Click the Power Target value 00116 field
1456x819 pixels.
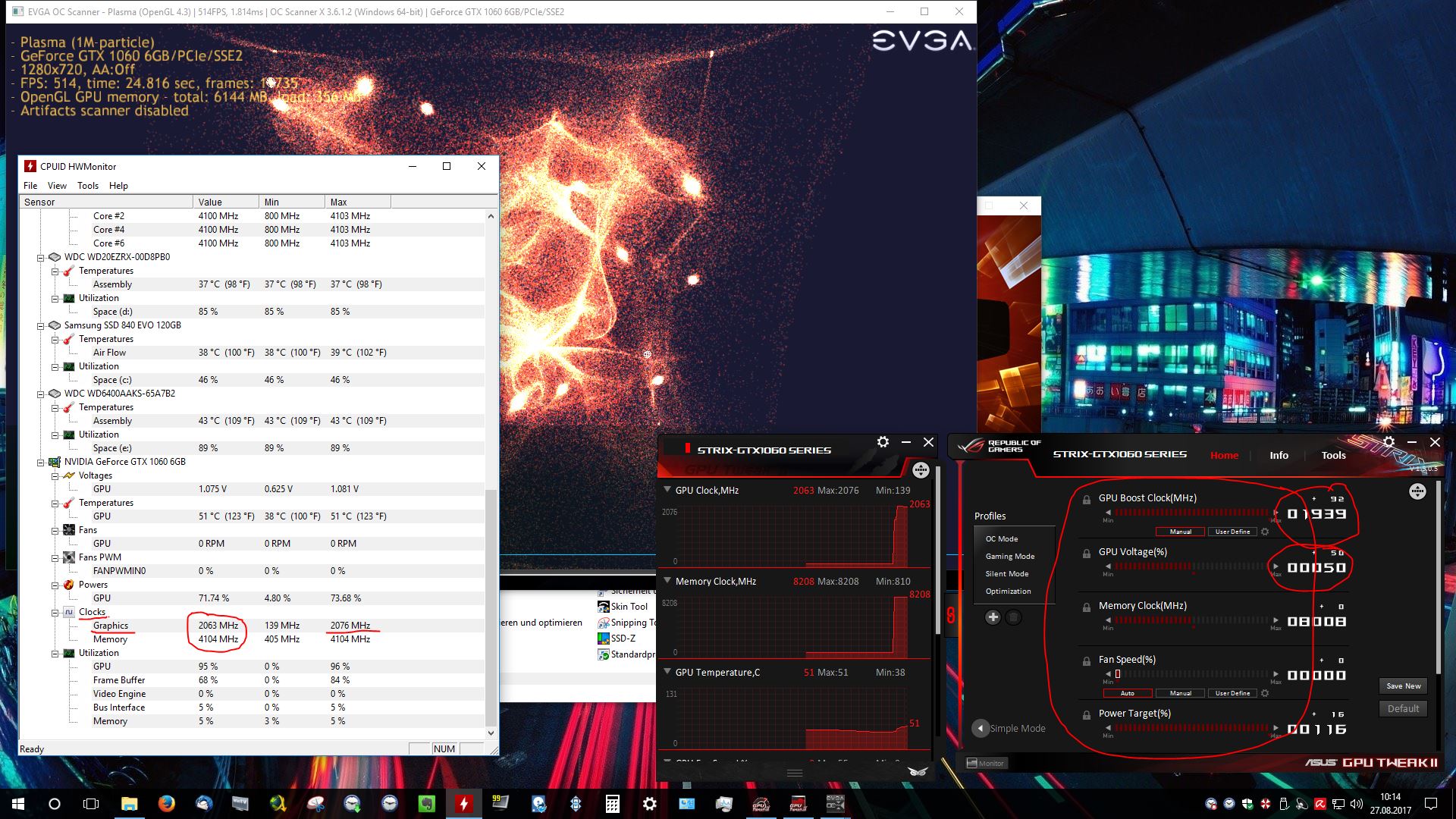1316,729
